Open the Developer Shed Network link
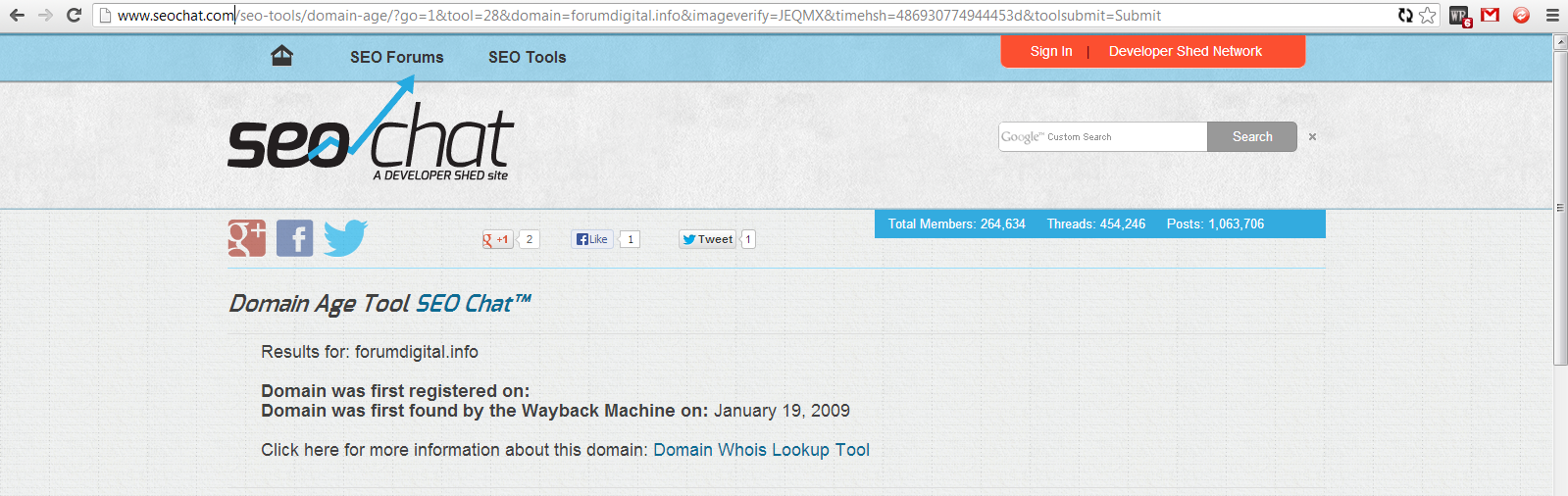Image resolution: width=1568 pixels, height=496 pixels. pos(1186,51)
